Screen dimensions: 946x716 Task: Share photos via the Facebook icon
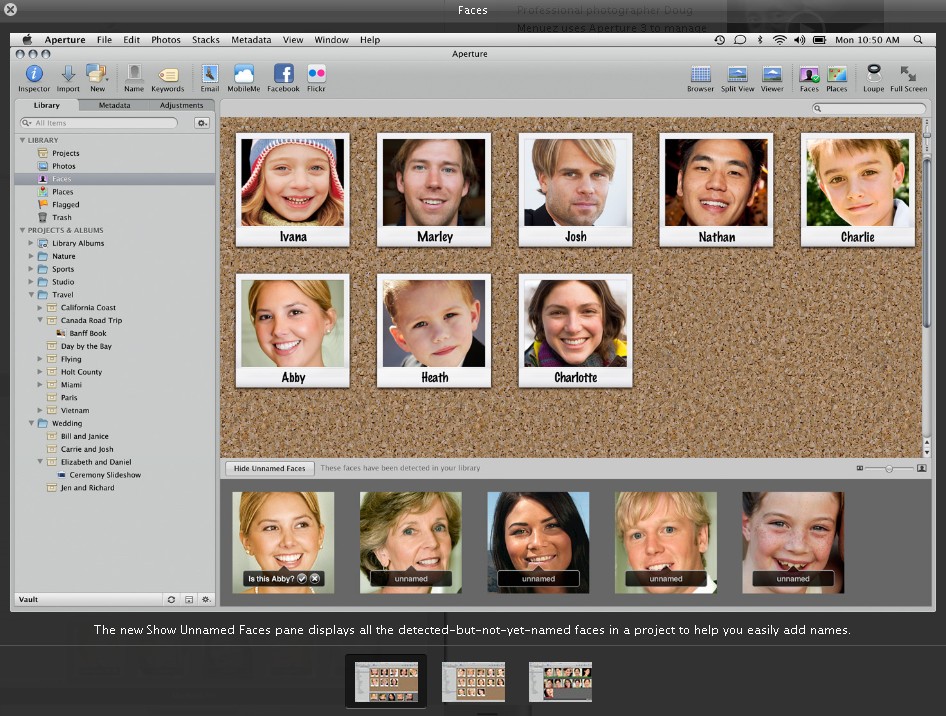(283, 75)
